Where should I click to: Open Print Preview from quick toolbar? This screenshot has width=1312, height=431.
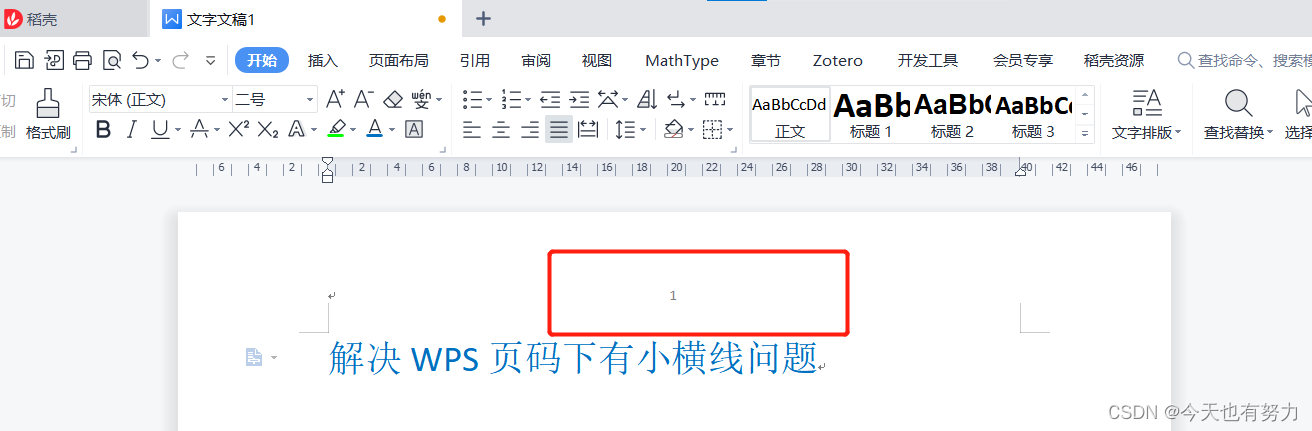point(112,61)
